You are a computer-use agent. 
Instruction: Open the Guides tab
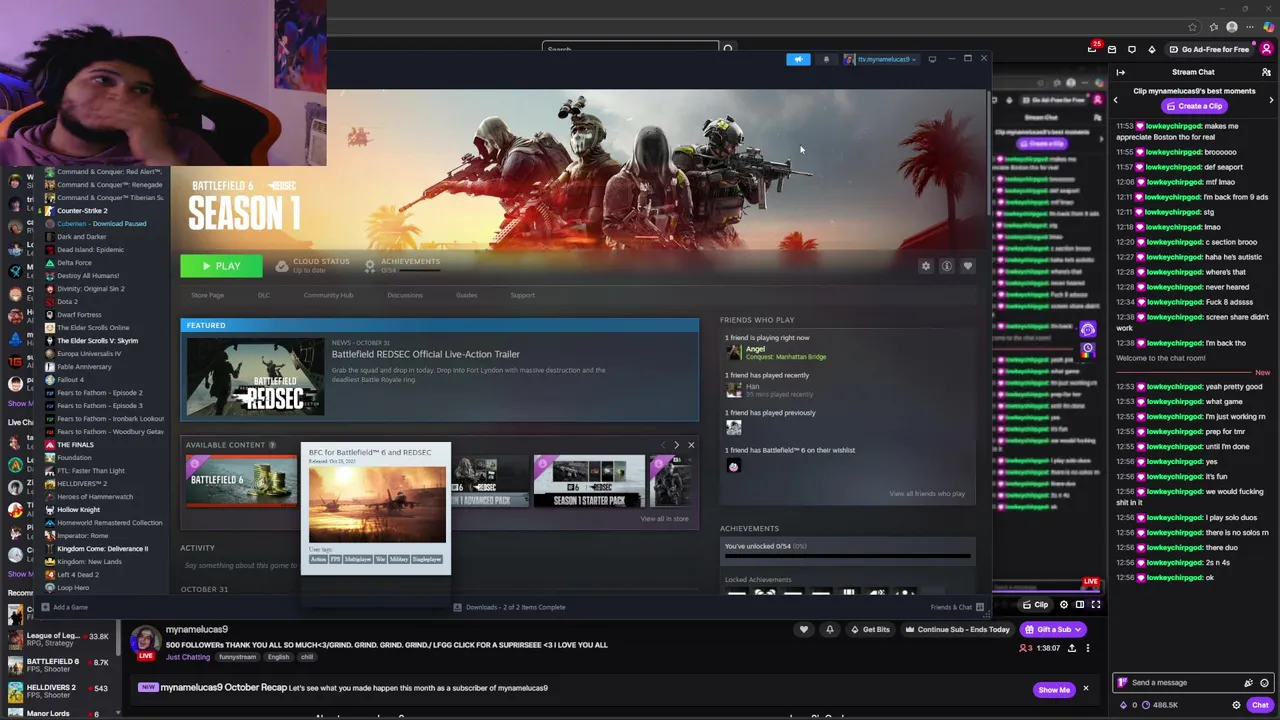466,295
